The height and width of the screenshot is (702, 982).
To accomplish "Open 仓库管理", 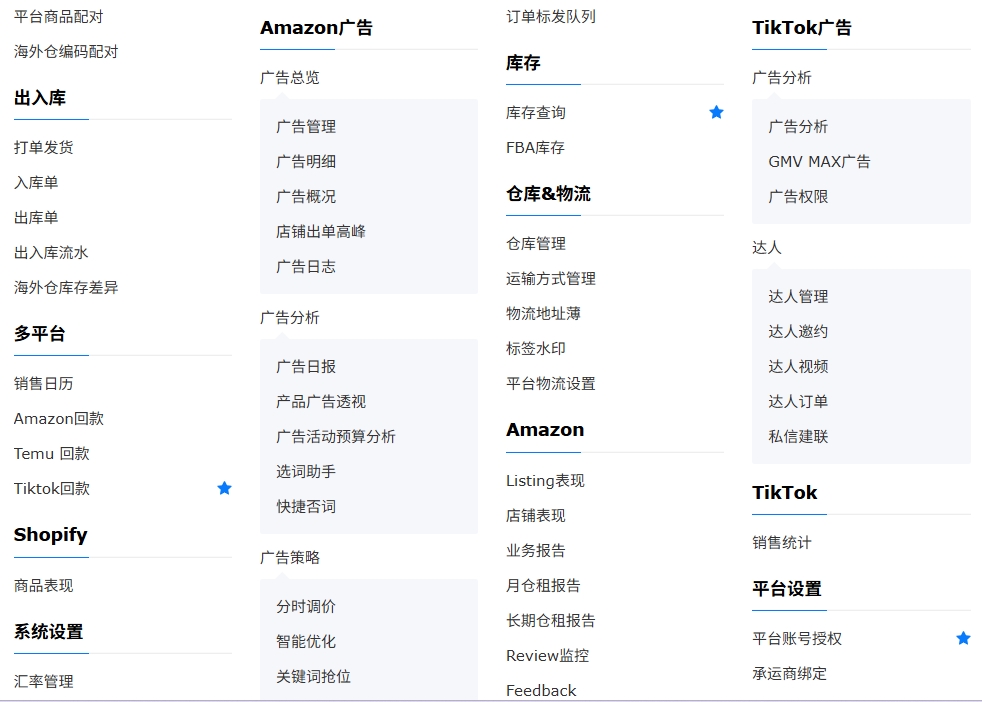I will click(536, 244).
